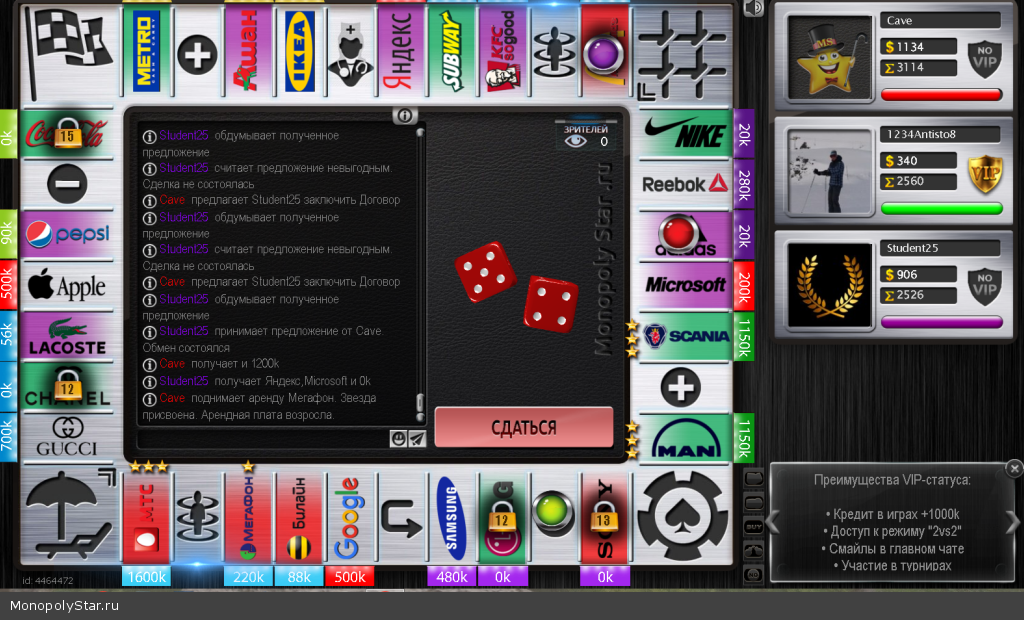The image size is (1024, 620).
Task: Select the Microsoft property cell
Action: point(684,285)
